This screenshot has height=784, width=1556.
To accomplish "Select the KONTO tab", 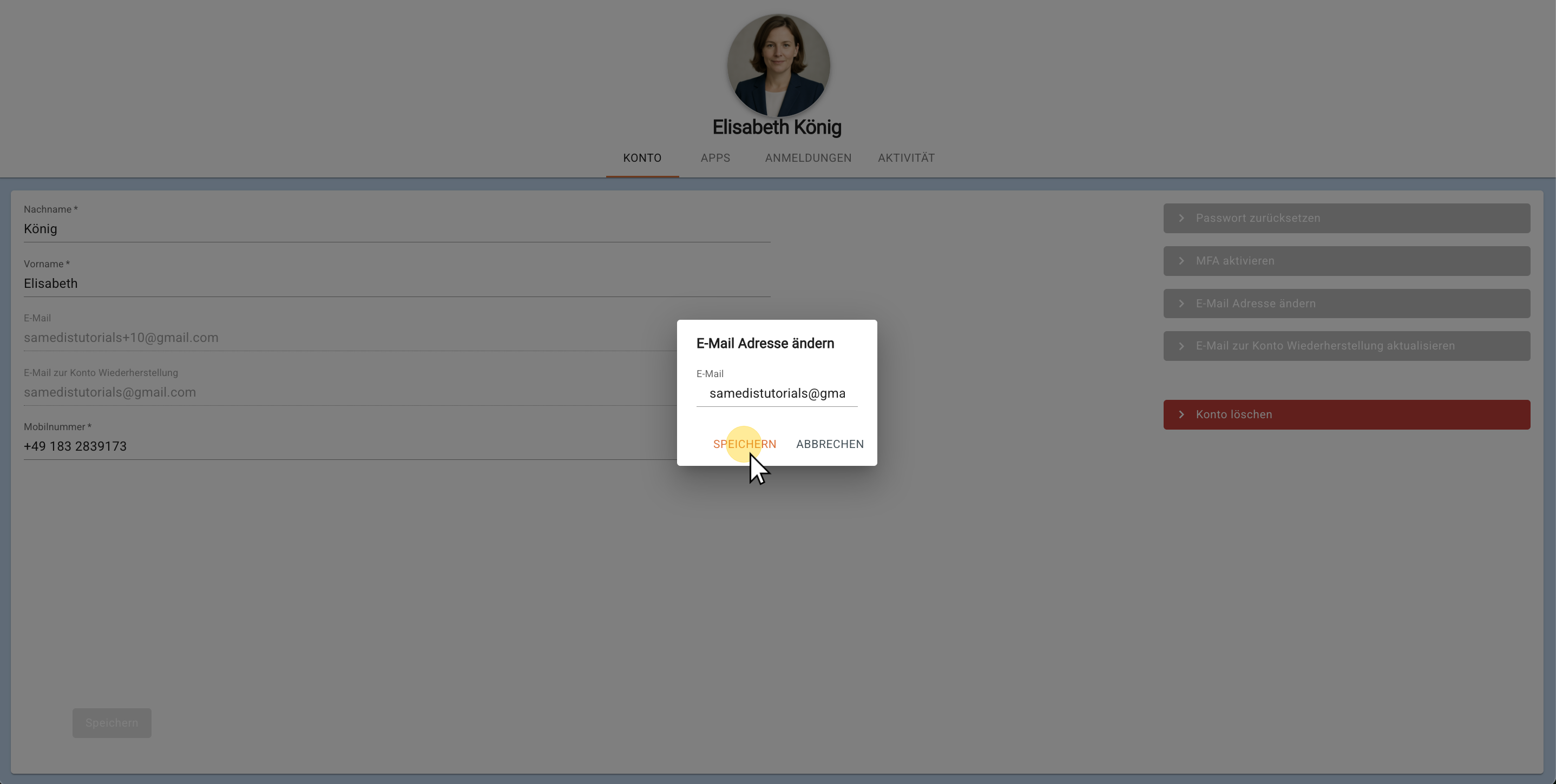I will [x=642, y=157].
